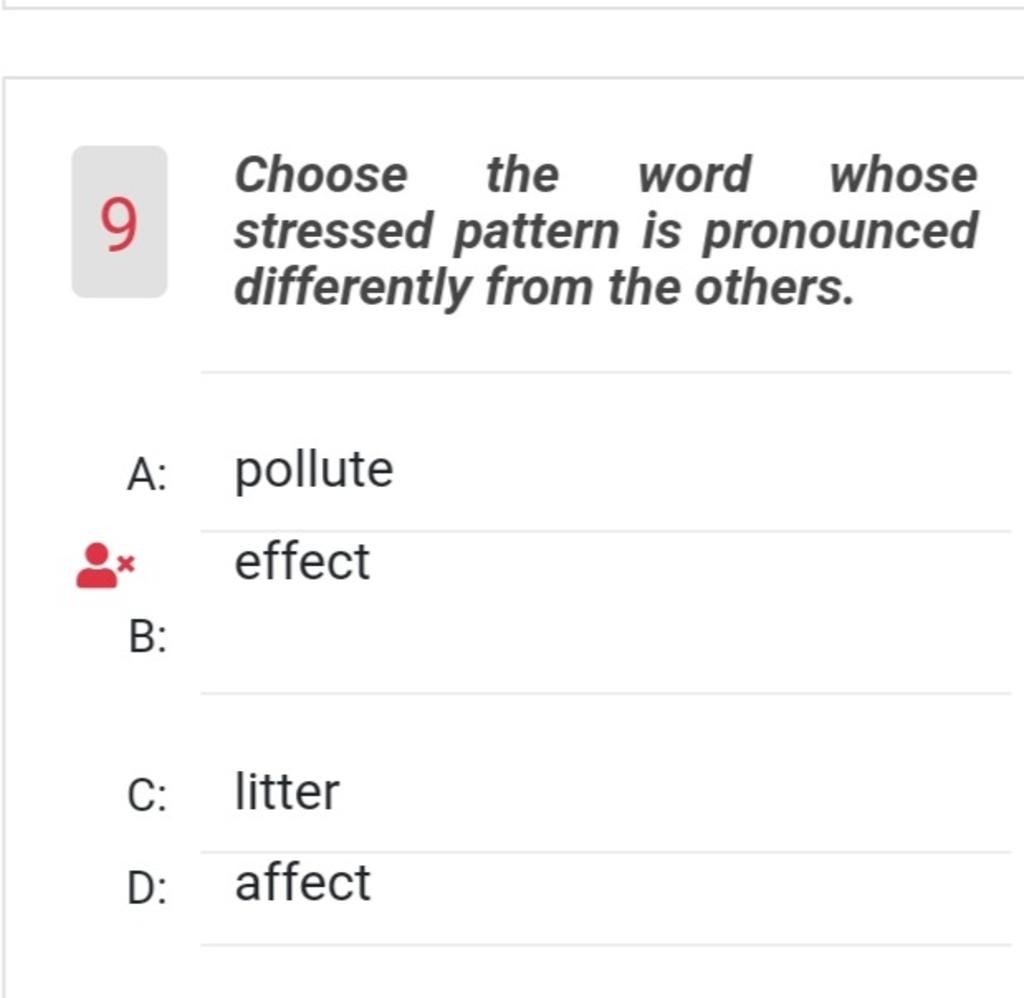1024x998 pixels.
Task: Click the gray question number 9 badge
Action: 120,222
